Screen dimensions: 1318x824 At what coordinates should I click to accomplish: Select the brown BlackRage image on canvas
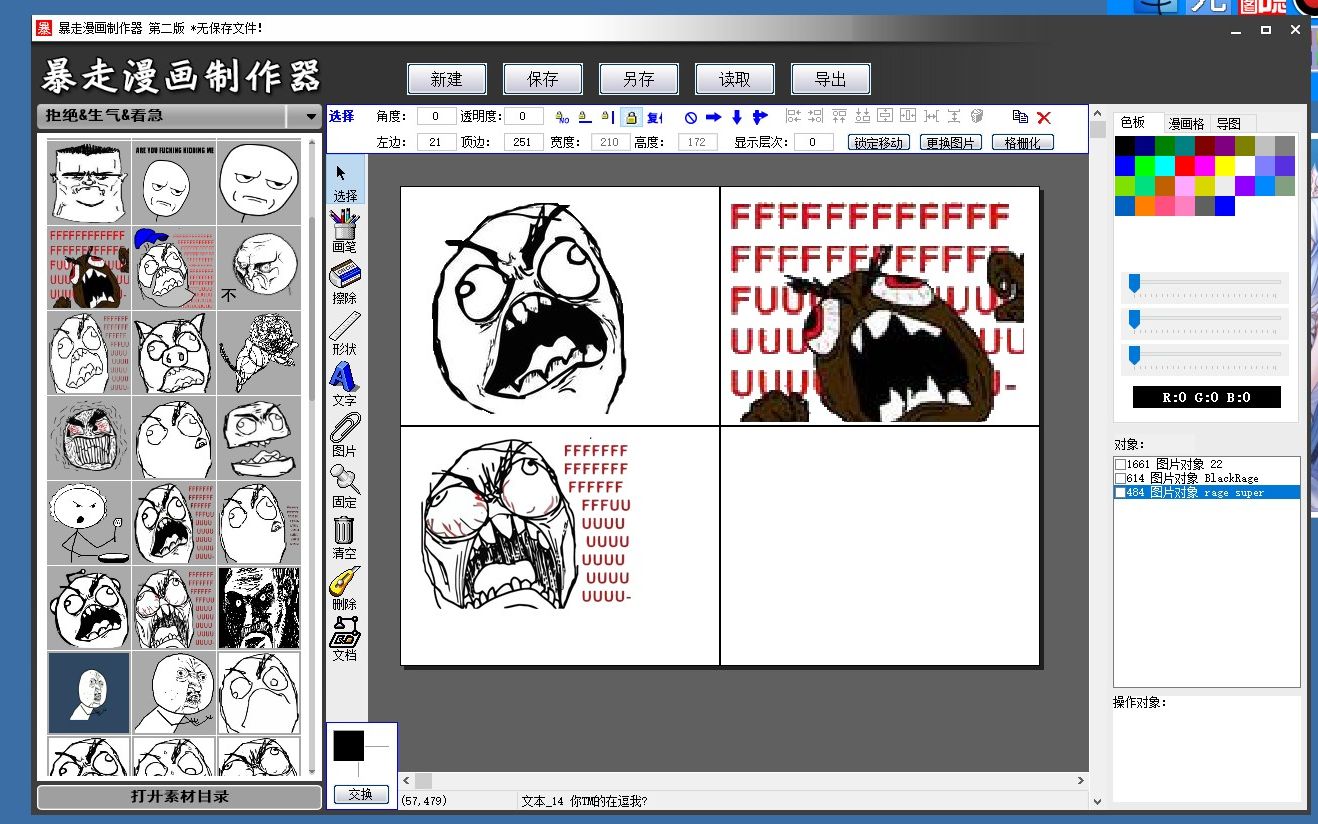click(876, 311)
